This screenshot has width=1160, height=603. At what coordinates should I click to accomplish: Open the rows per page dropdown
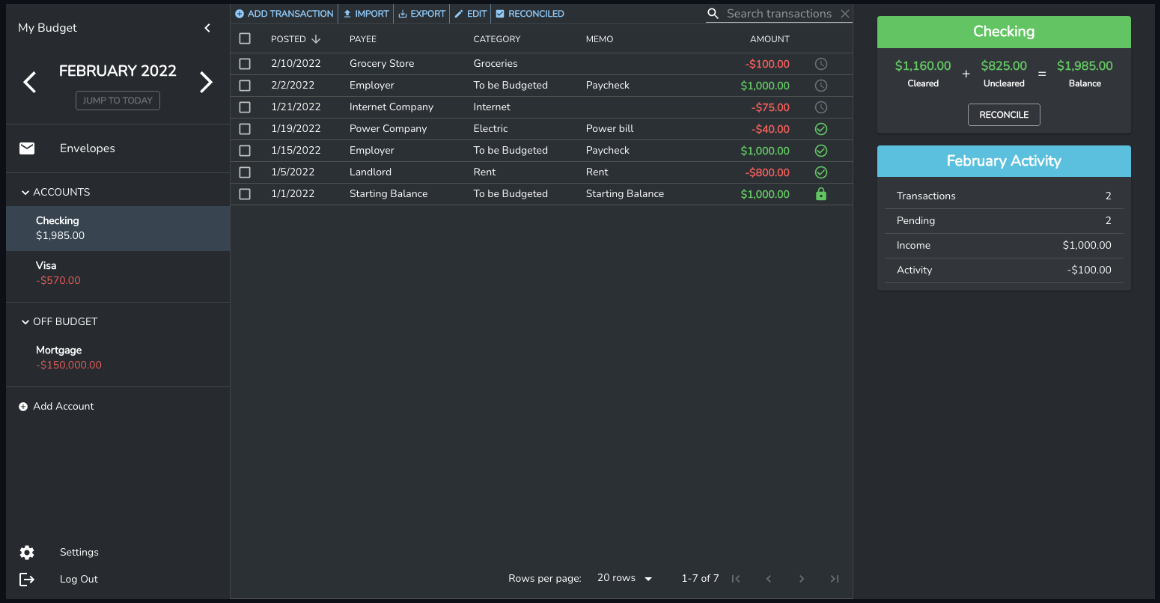coord(625,578)
